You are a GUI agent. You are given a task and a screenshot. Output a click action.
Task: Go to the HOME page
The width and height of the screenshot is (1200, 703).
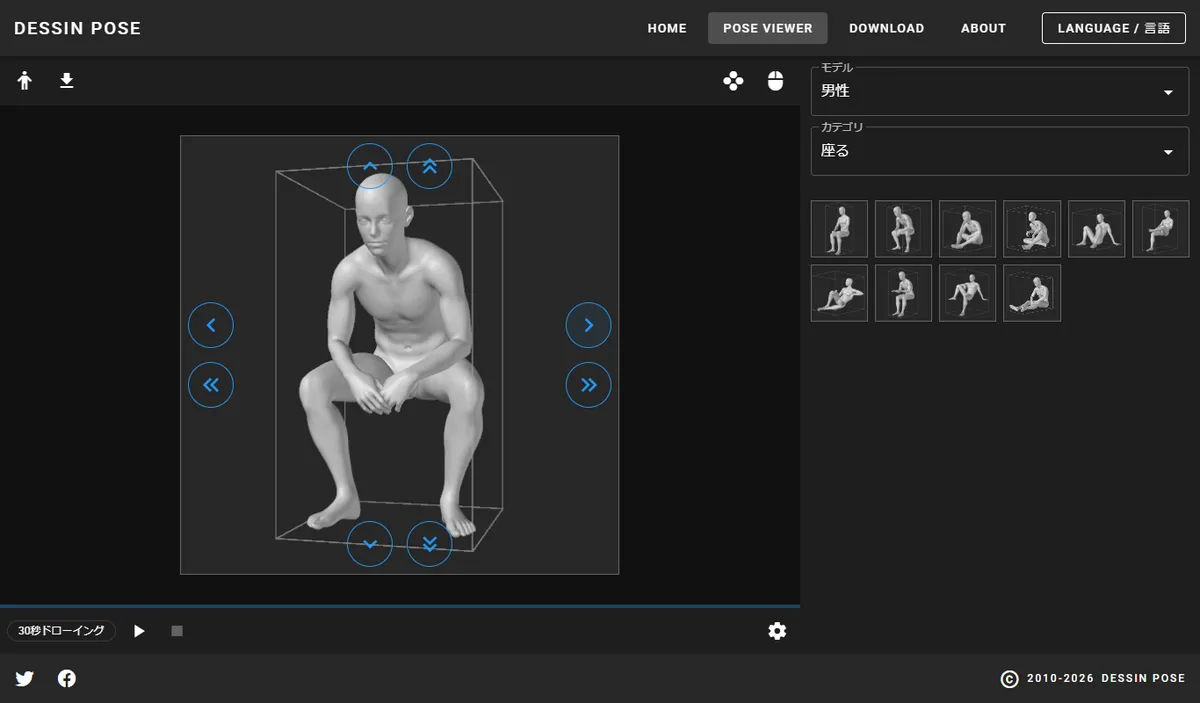pos(667,28)
